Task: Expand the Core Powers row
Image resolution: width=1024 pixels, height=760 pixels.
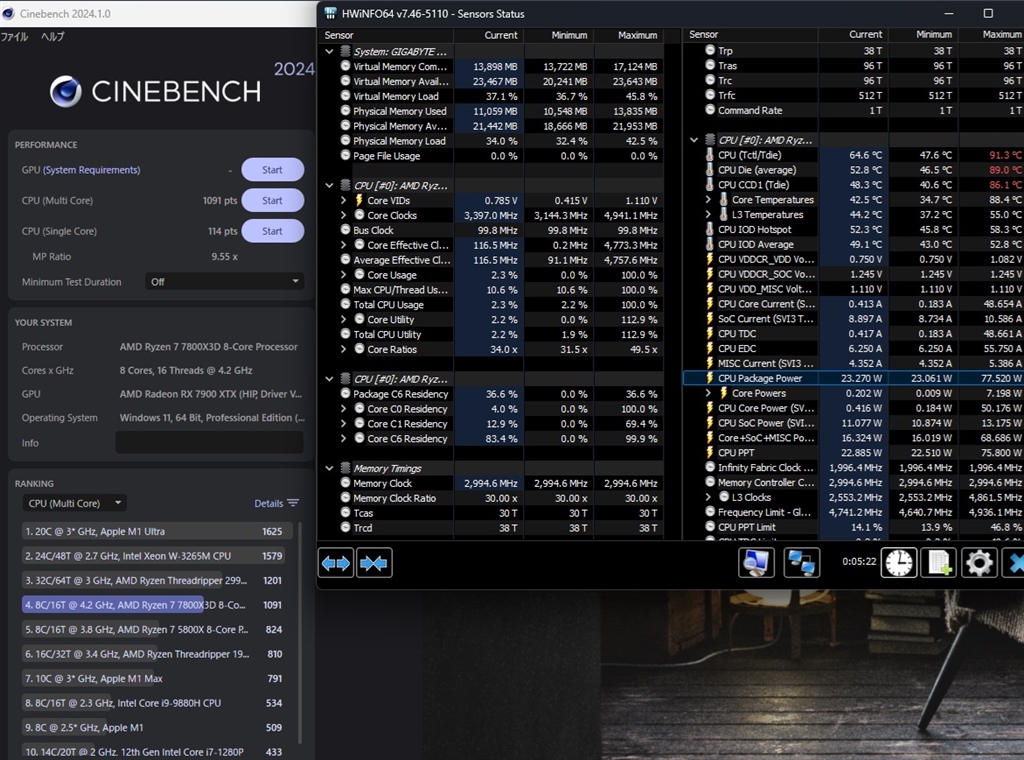Action: click(708, 393)
